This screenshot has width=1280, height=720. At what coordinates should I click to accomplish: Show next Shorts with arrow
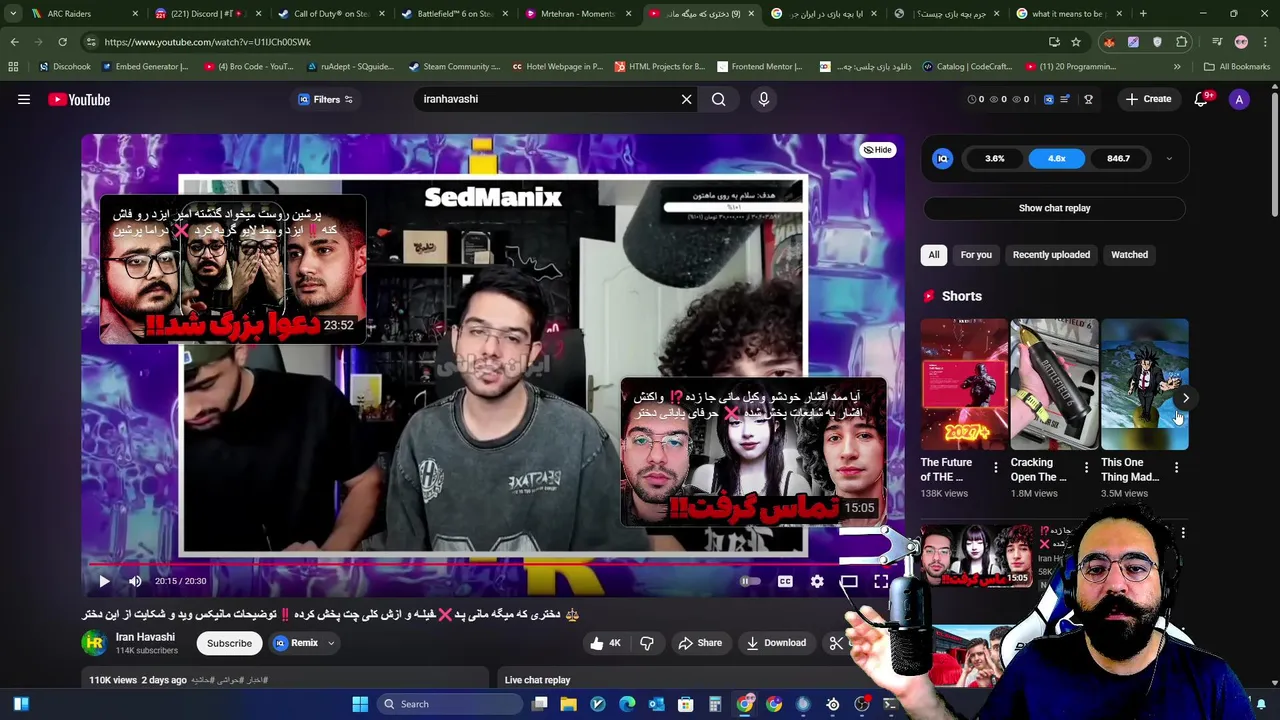click(x=1185, y=398)
